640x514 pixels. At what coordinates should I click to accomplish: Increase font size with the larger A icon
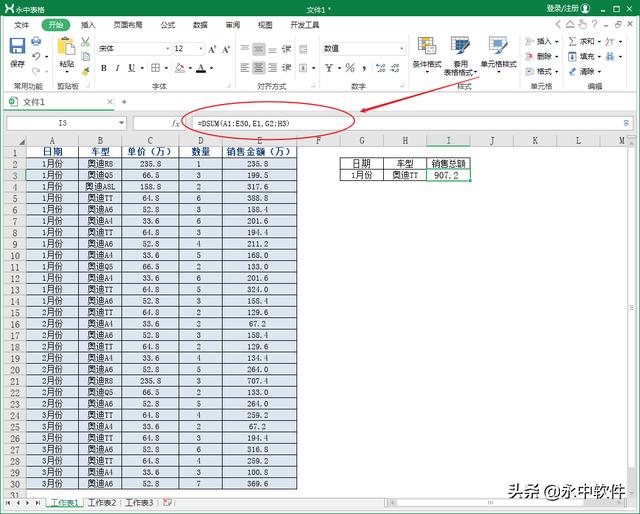[212, 49]
